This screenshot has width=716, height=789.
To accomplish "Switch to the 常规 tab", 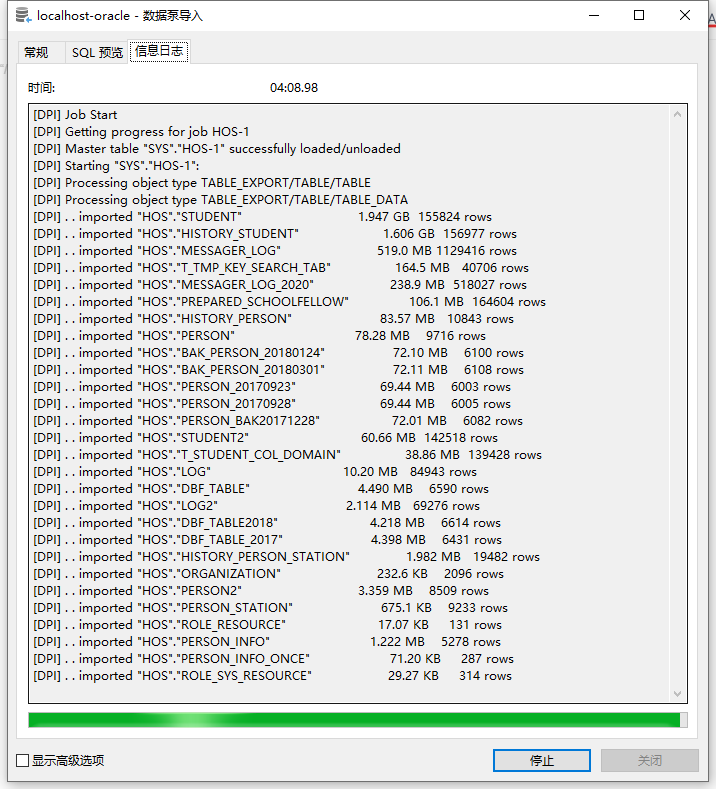I will 36,52.
